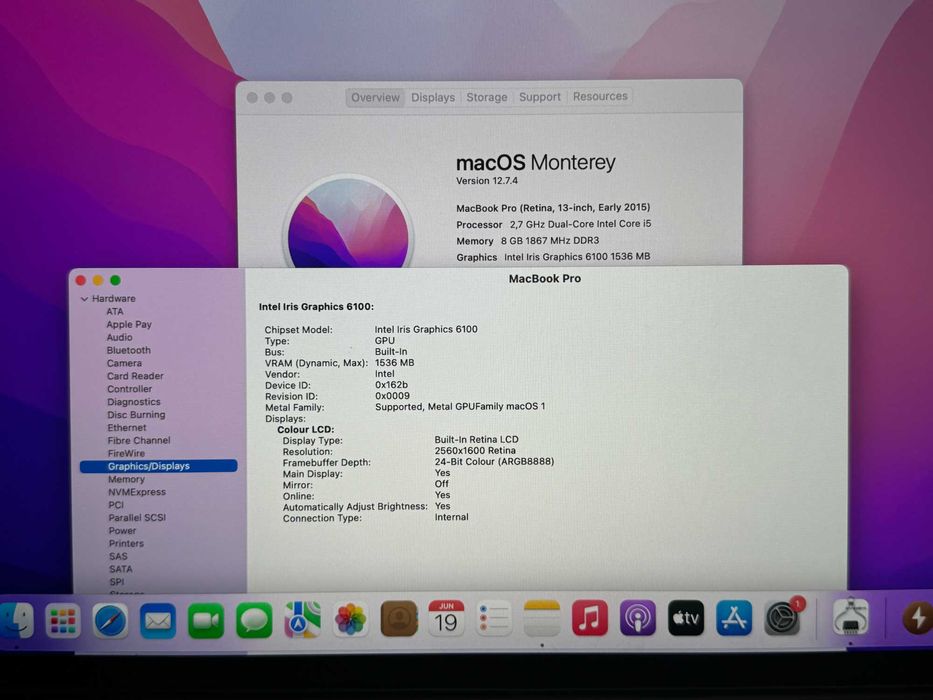This screenshot has height=700, width=933.
Task: Select Power in the Hardware list
Action: [123, 531]
